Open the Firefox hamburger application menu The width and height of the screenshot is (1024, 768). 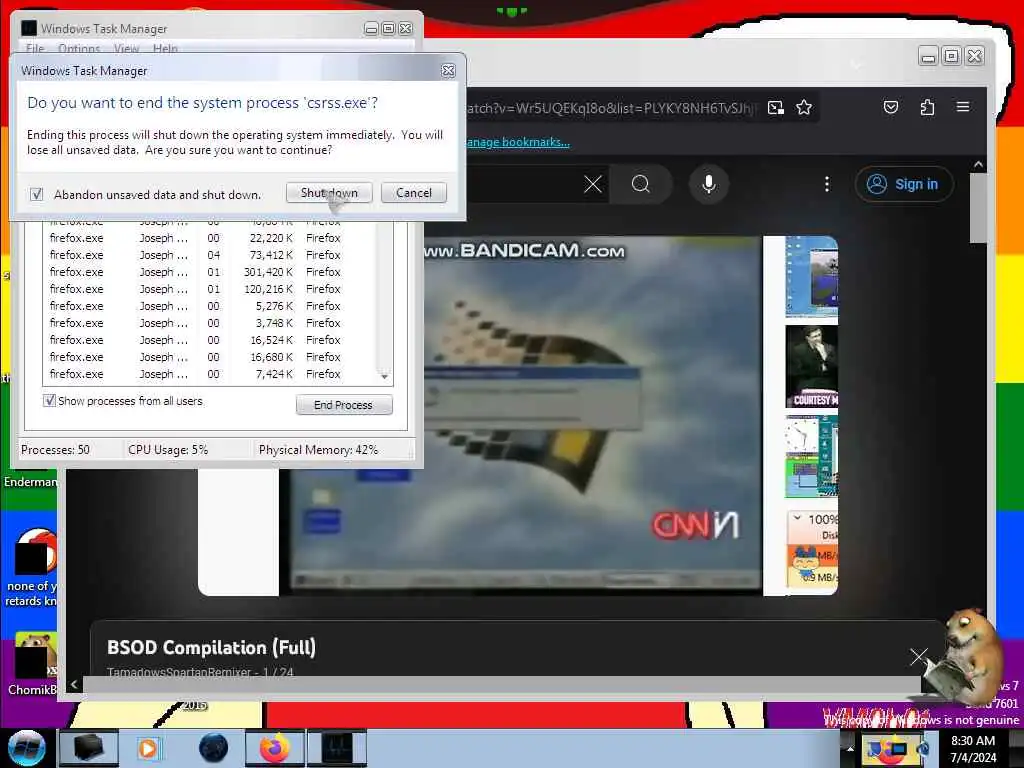pos(963,106)
